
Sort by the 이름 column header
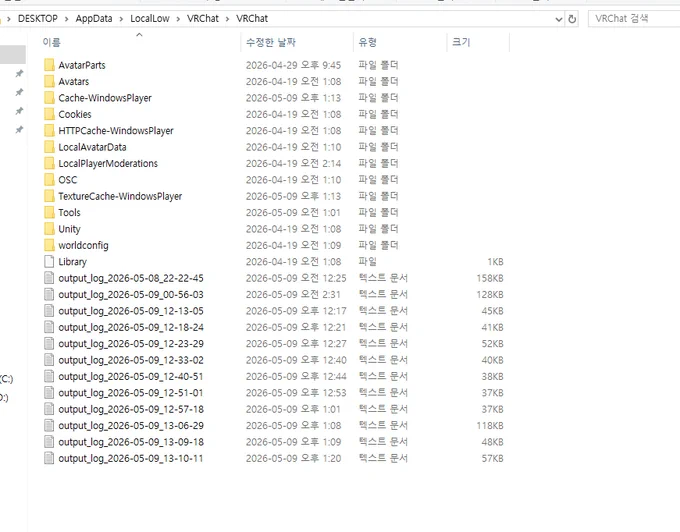(x=52, y=42)
